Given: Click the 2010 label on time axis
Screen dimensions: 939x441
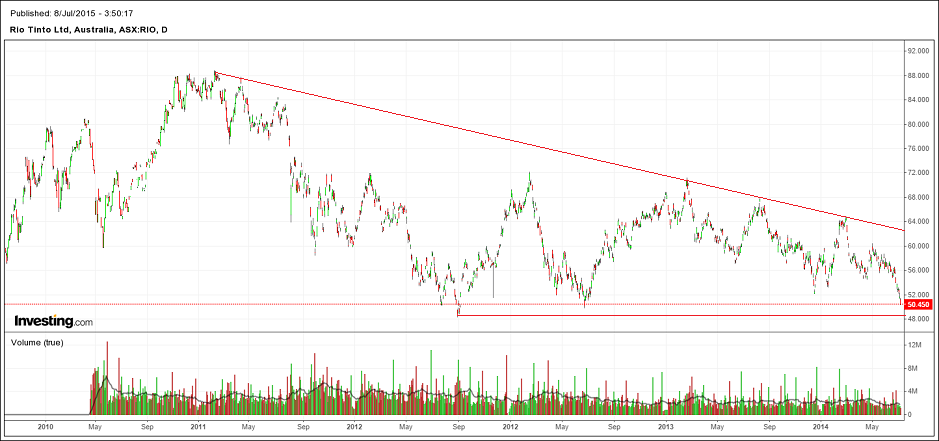Looking at the screenshot, I should click(x=45, y=426).
